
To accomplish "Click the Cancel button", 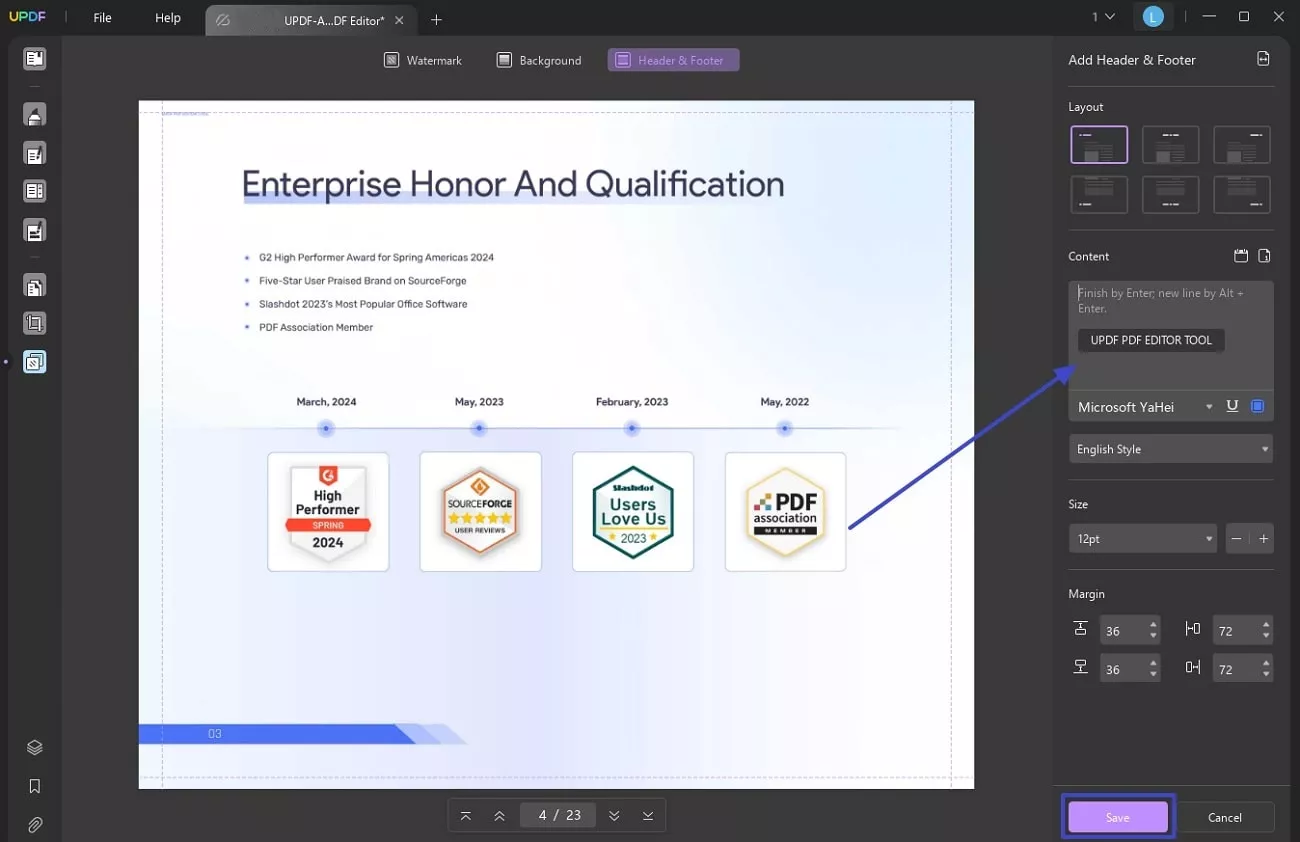I will pos(1225,817).
